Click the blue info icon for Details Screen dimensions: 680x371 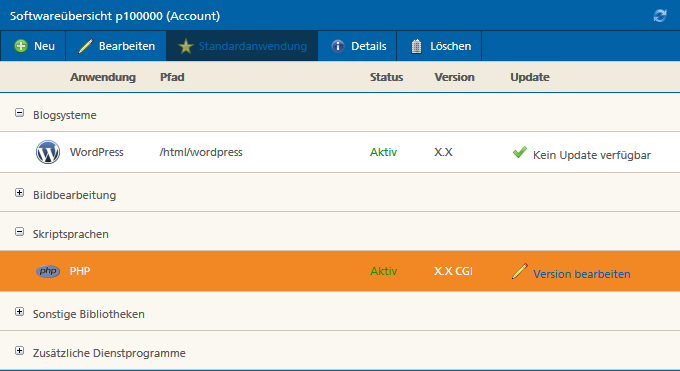coord(338,46)
